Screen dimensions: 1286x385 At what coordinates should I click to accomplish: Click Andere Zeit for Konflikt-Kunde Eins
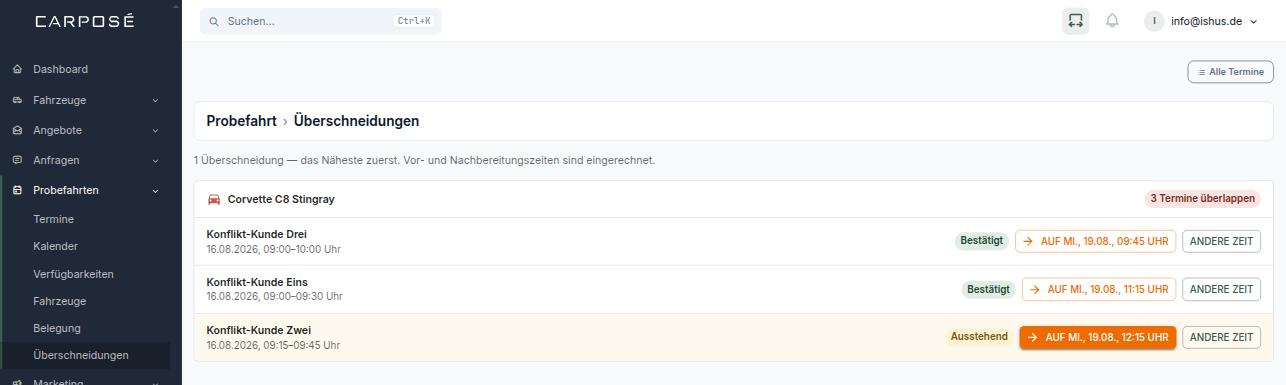tap(1221, 289)
